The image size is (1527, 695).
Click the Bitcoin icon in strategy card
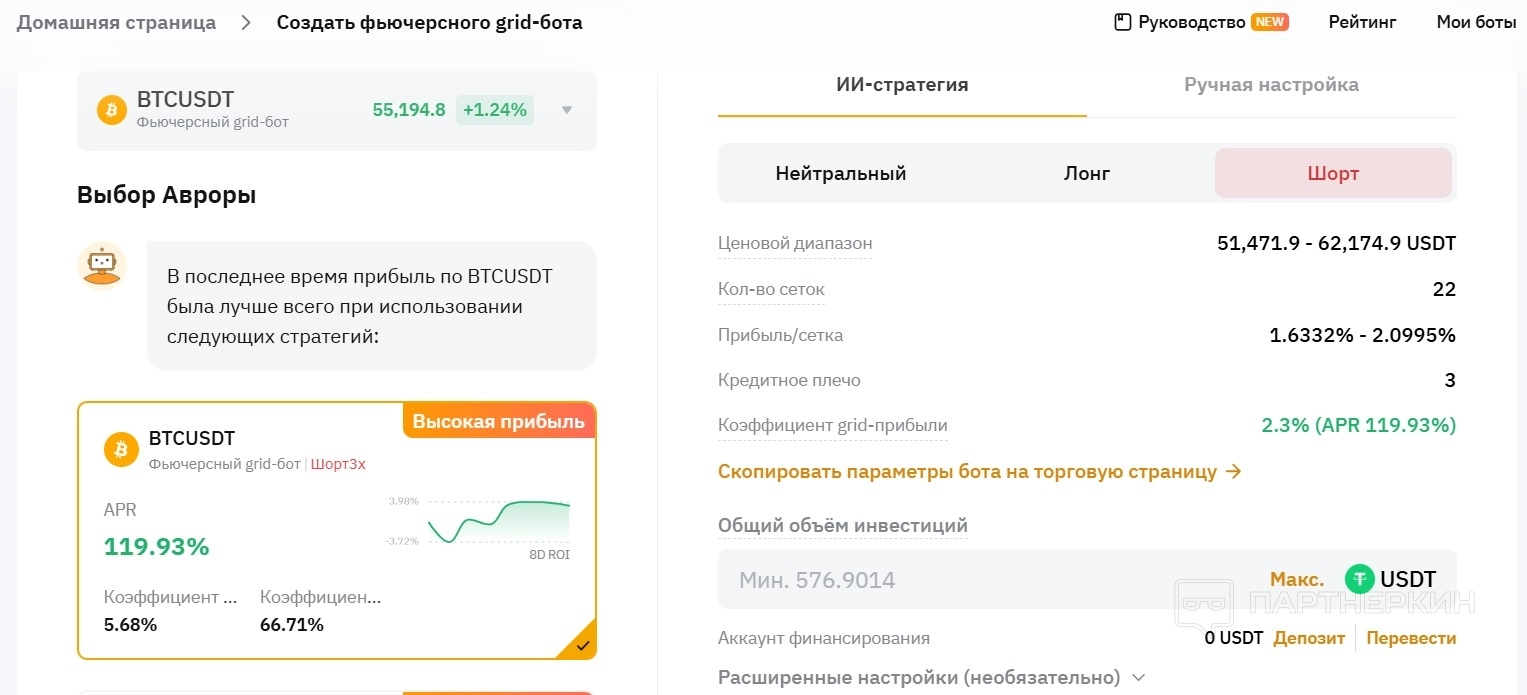tap(121, 450)
